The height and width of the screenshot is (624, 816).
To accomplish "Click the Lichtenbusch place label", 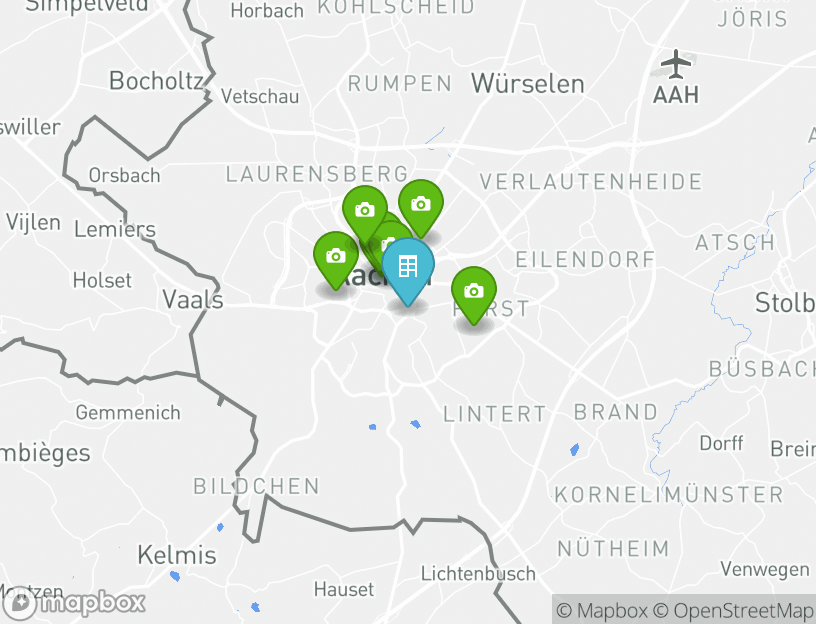I will (478, 574).
